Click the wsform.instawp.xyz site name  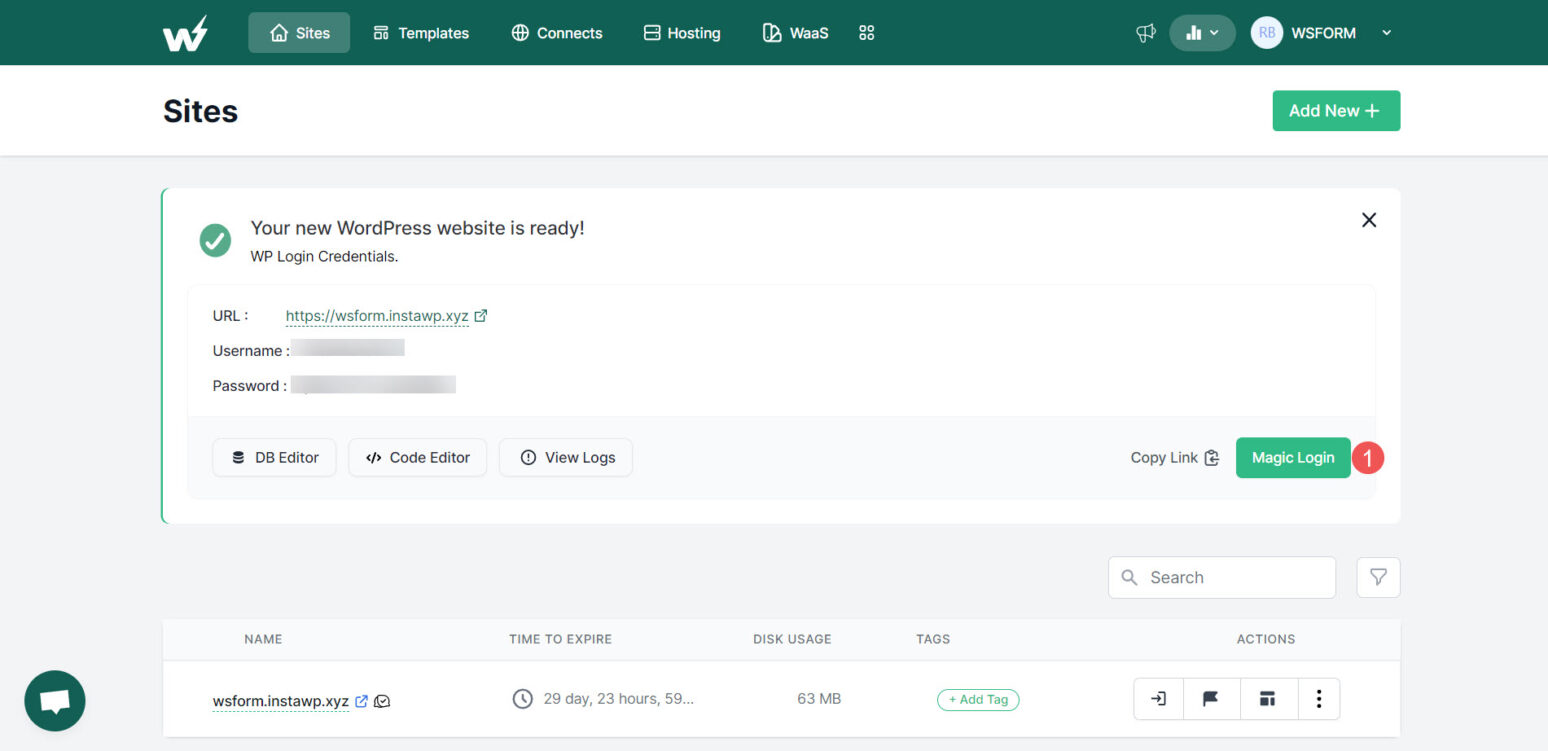[281, 701]
